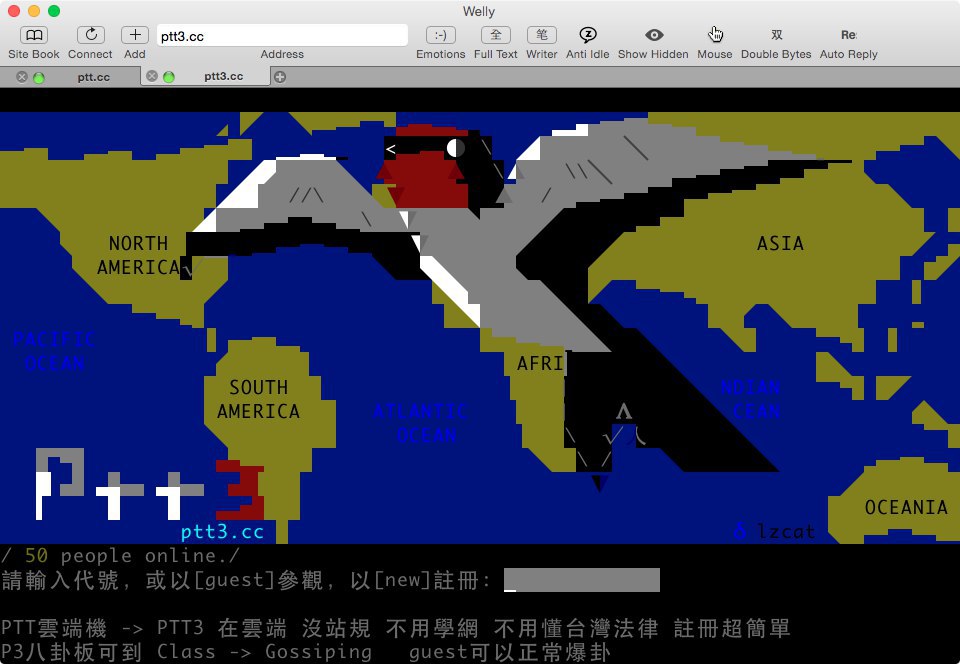Open a new tab with plus button
The height and width of the screenshot is (664, 960).
[280, 76]
